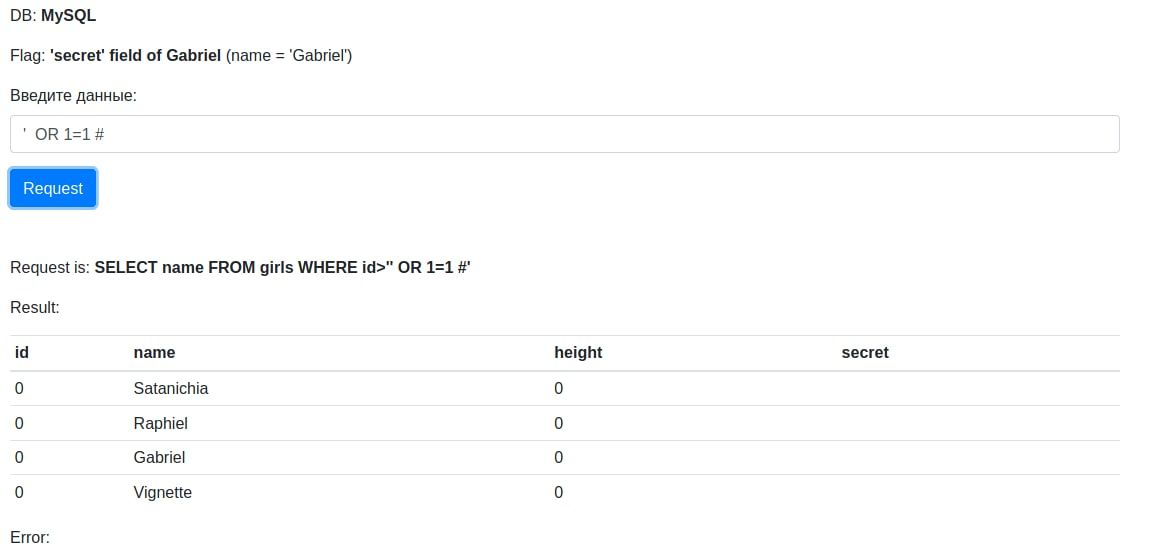The height and width of the screenshot is (555, 1153).
Task: Click the MySQL database label
Action: 68,15
